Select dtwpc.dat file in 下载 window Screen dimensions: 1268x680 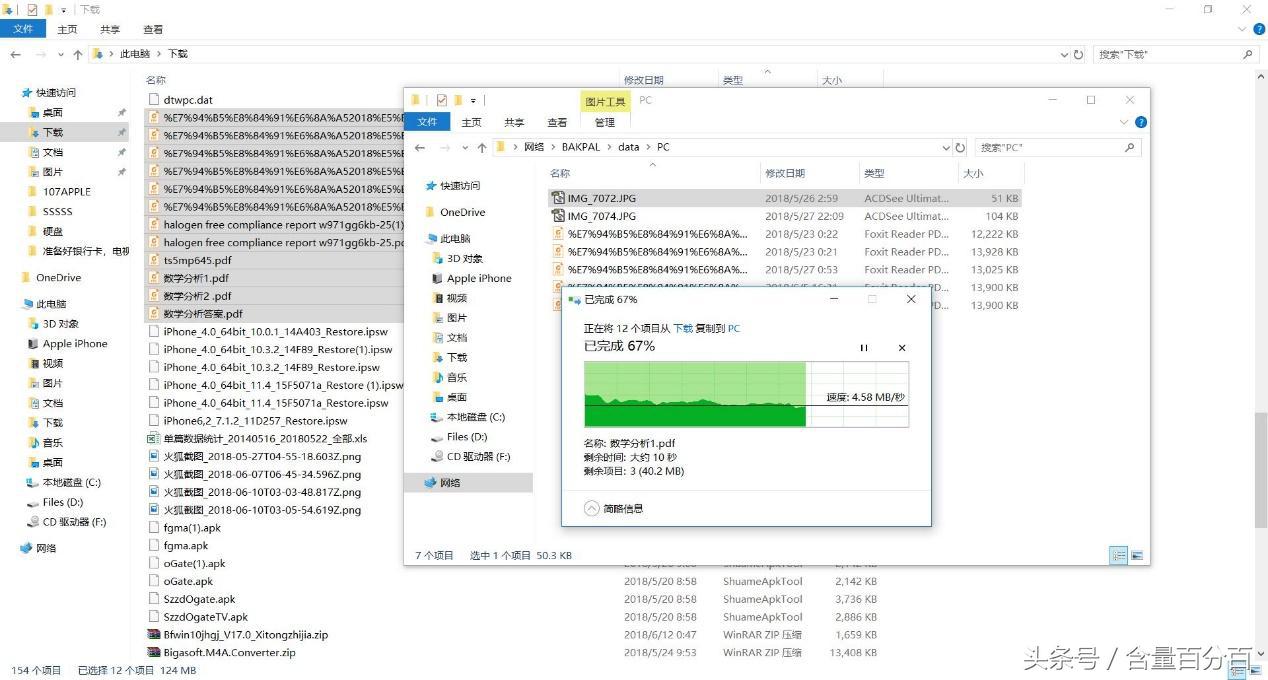point(188,100)
